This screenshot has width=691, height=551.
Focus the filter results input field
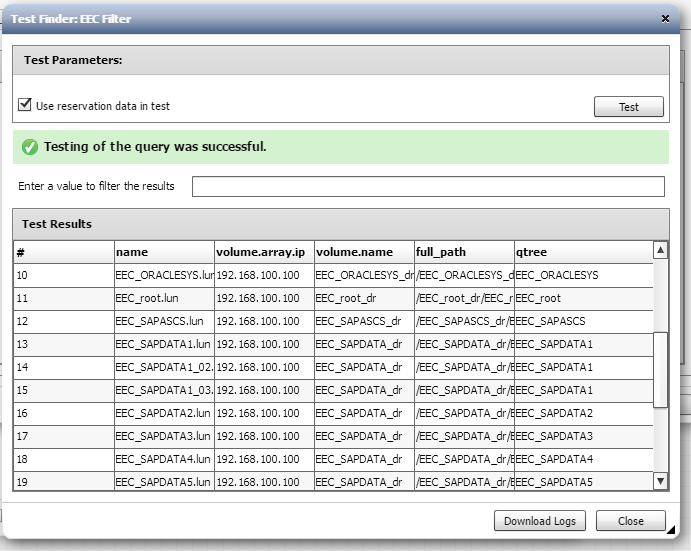[428, 186]
